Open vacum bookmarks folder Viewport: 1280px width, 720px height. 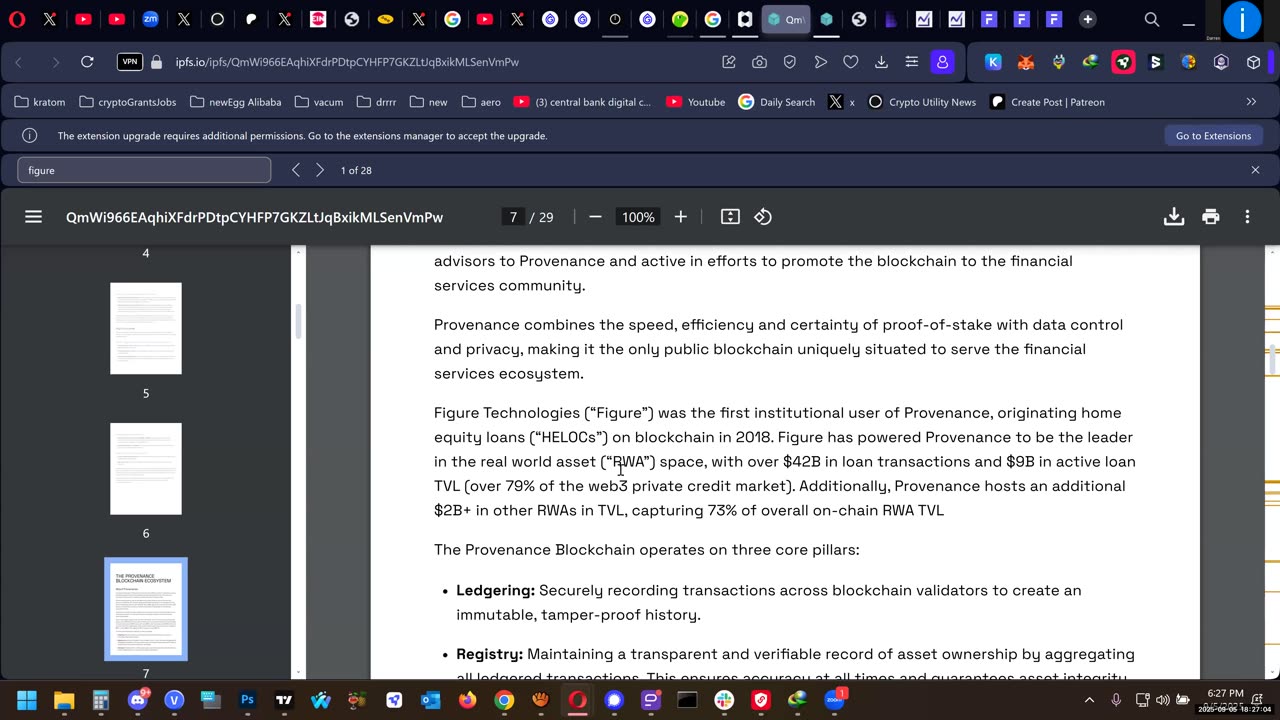(x=319, y=102)
